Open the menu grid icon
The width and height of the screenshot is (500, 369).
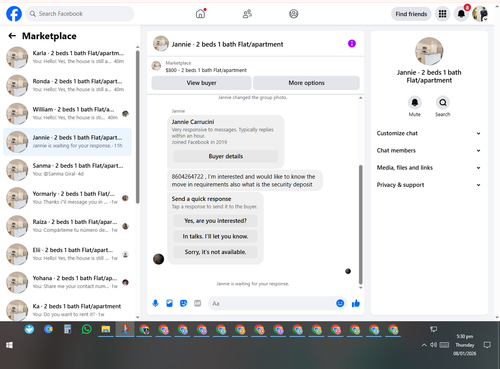click(442, 14)
